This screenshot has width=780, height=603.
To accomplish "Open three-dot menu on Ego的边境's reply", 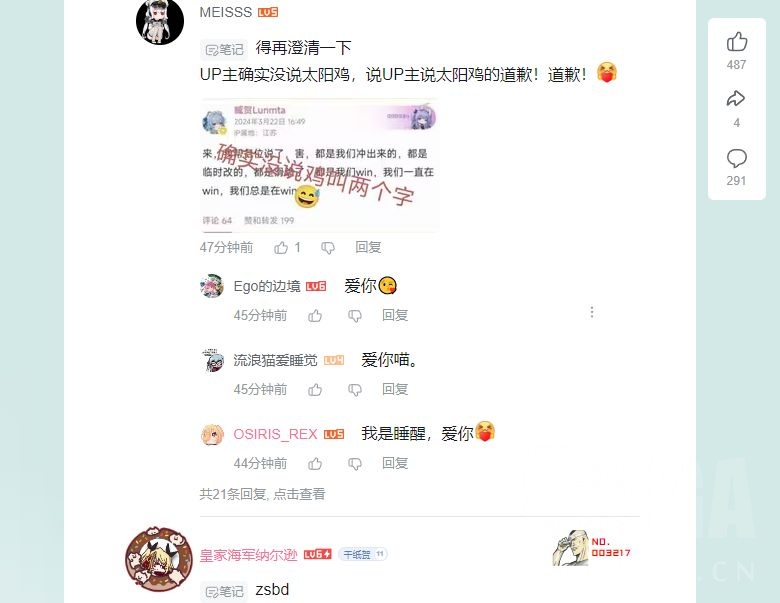I will (x=591, y=312).
